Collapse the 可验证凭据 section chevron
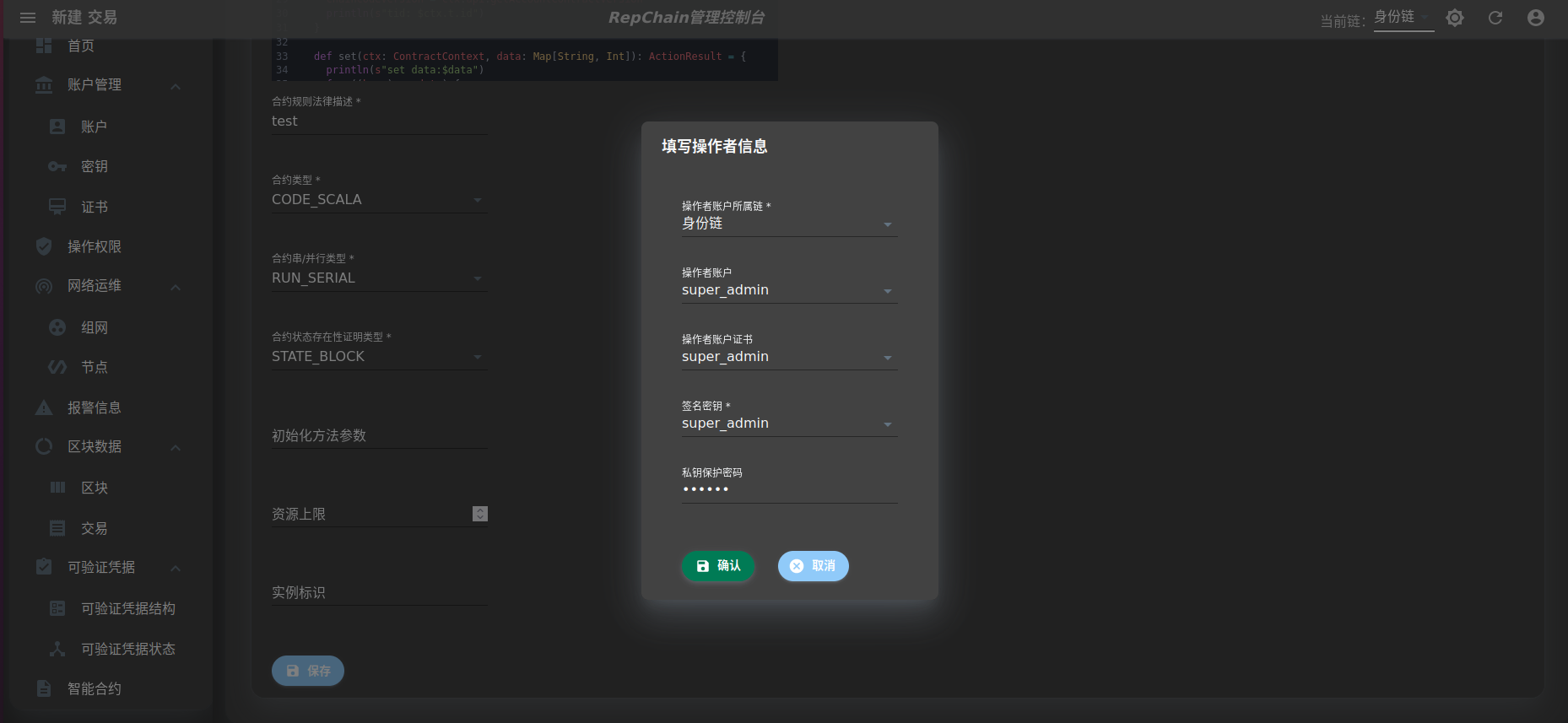1568x723 pixels. [x=176, y=568]
